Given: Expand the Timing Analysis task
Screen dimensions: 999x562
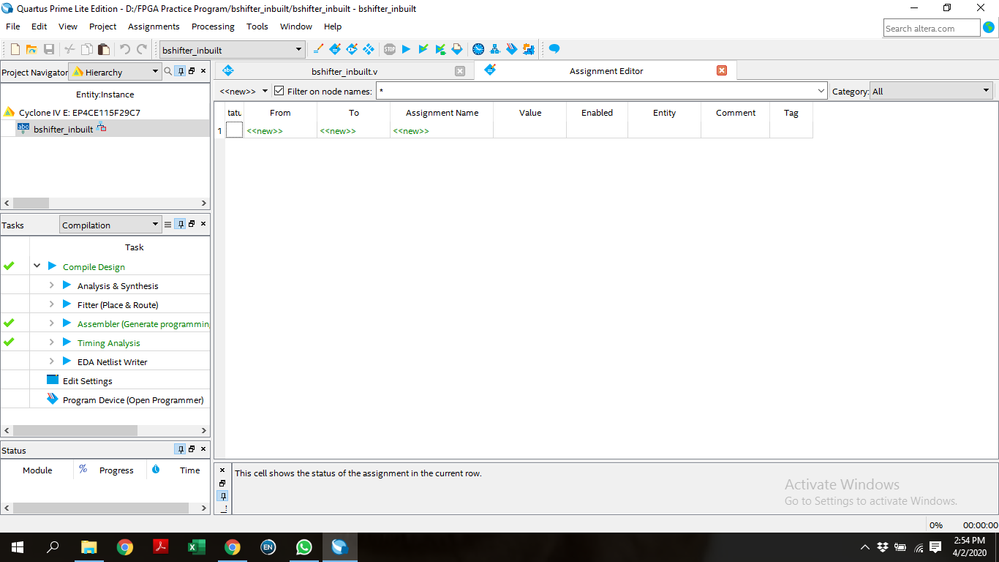Looking at the screenshot, I should pos(52,343).
